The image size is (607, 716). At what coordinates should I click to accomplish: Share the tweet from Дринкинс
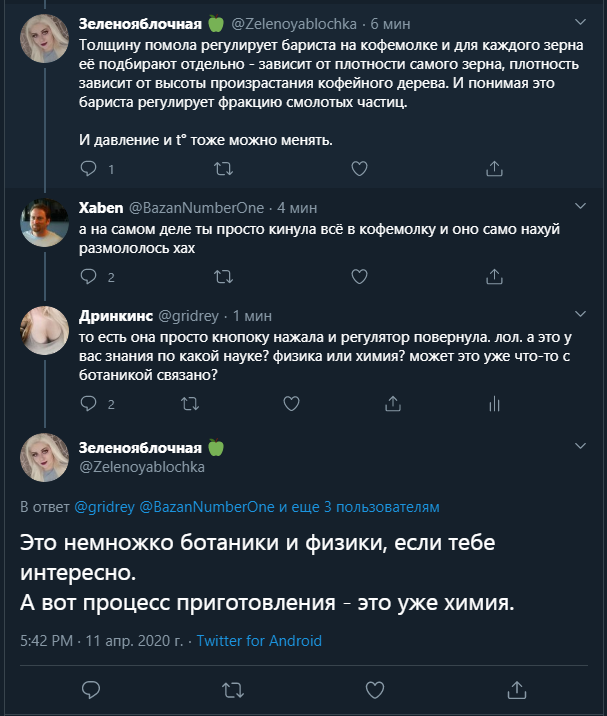click(x=393, y=404)
